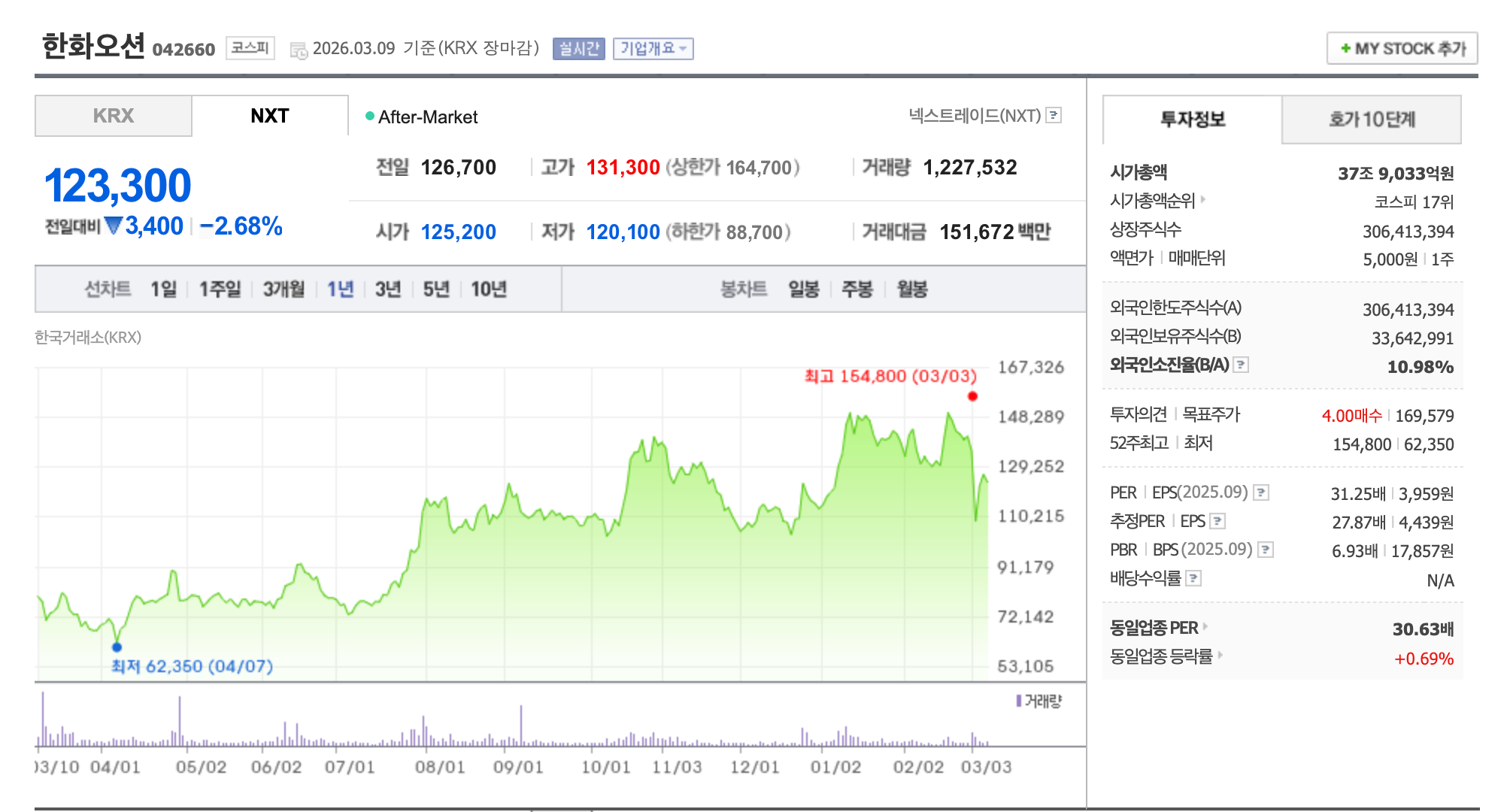Switch the chart to 일봉 candles

803,289
